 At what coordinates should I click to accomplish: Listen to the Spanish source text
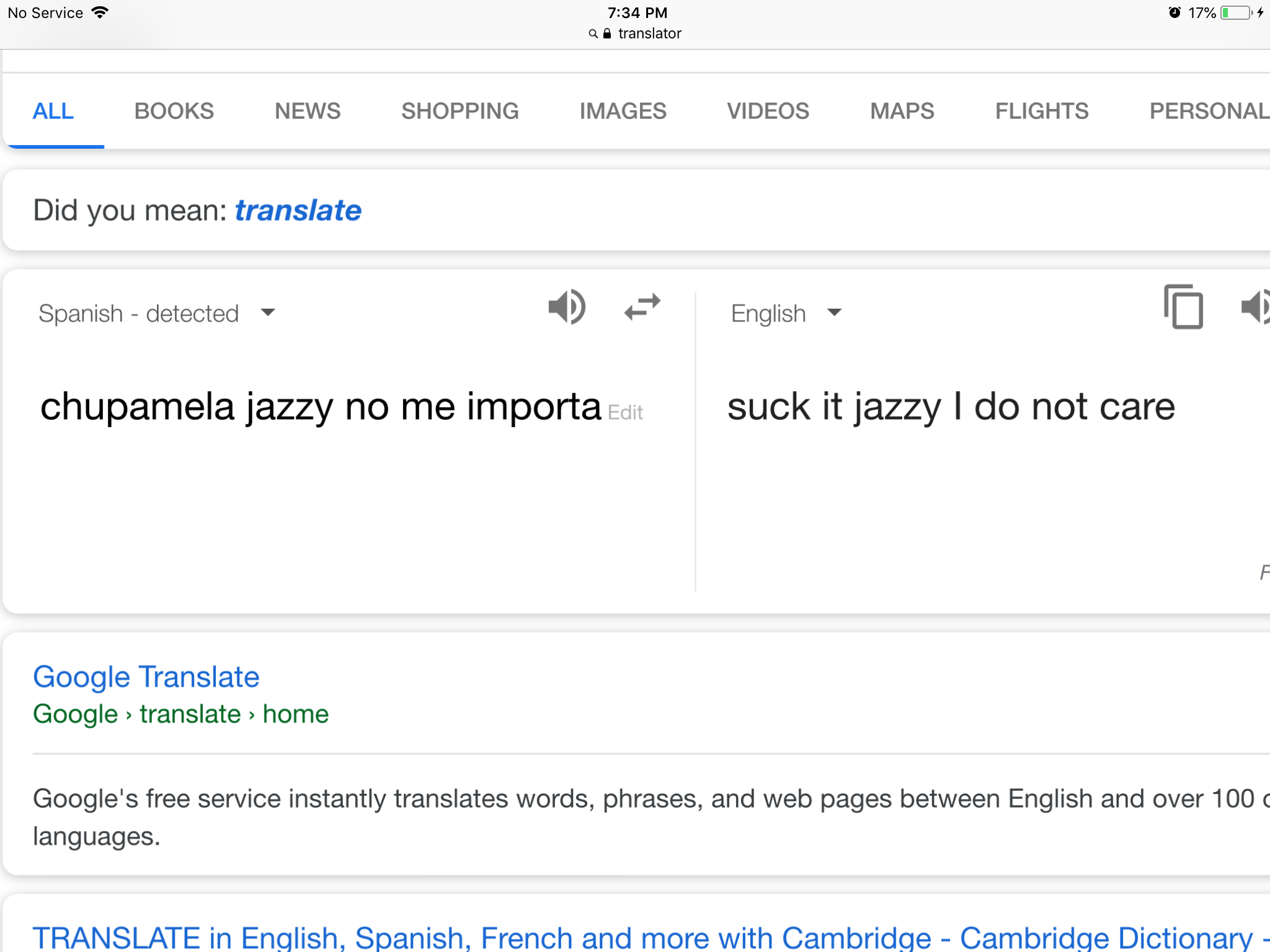point(567,307)
